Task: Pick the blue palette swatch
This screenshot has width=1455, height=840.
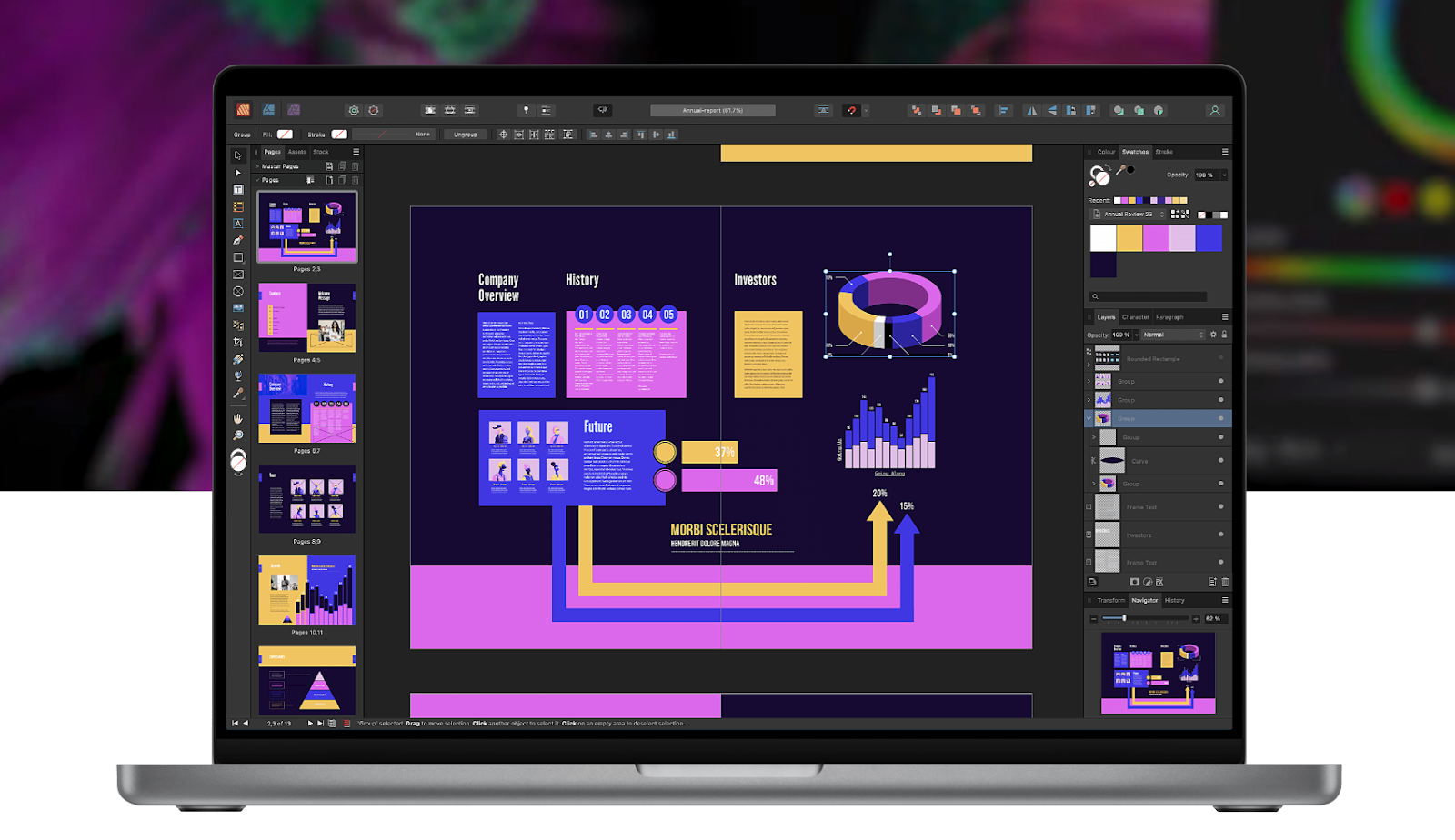Action: coord(1209,238)
